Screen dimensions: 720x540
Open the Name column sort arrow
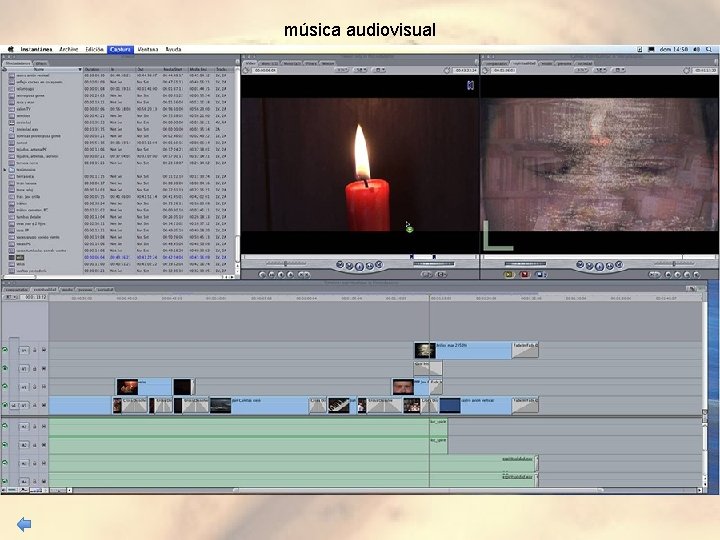[x=79, y=69]
